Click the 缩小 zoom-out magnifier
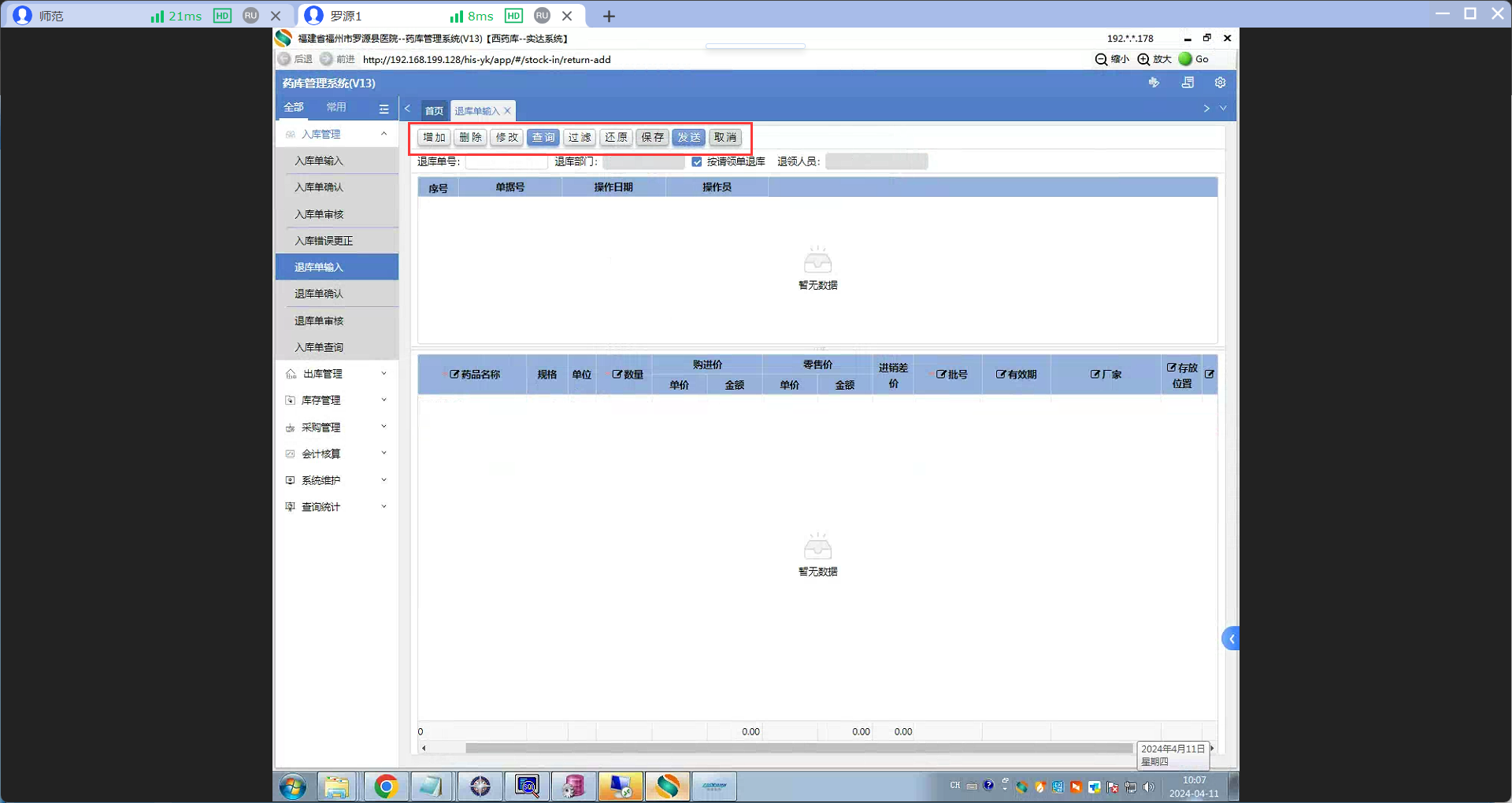 tap(1101, 59)
